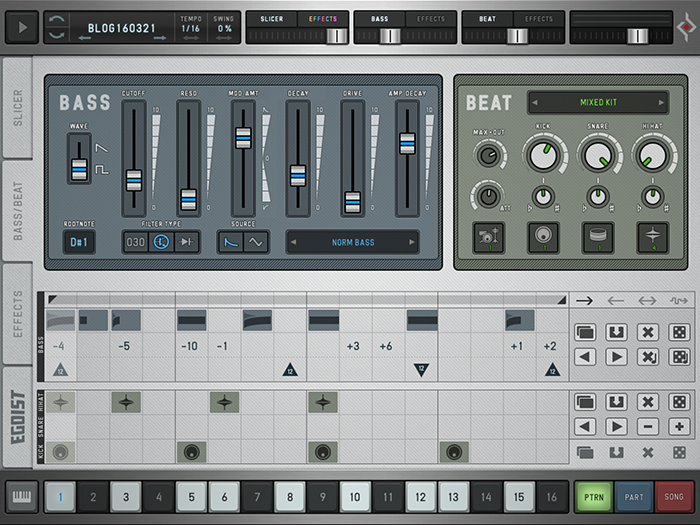Select the sawtooth wave shape
The image size is (700, 525).
tap(101, 148)
